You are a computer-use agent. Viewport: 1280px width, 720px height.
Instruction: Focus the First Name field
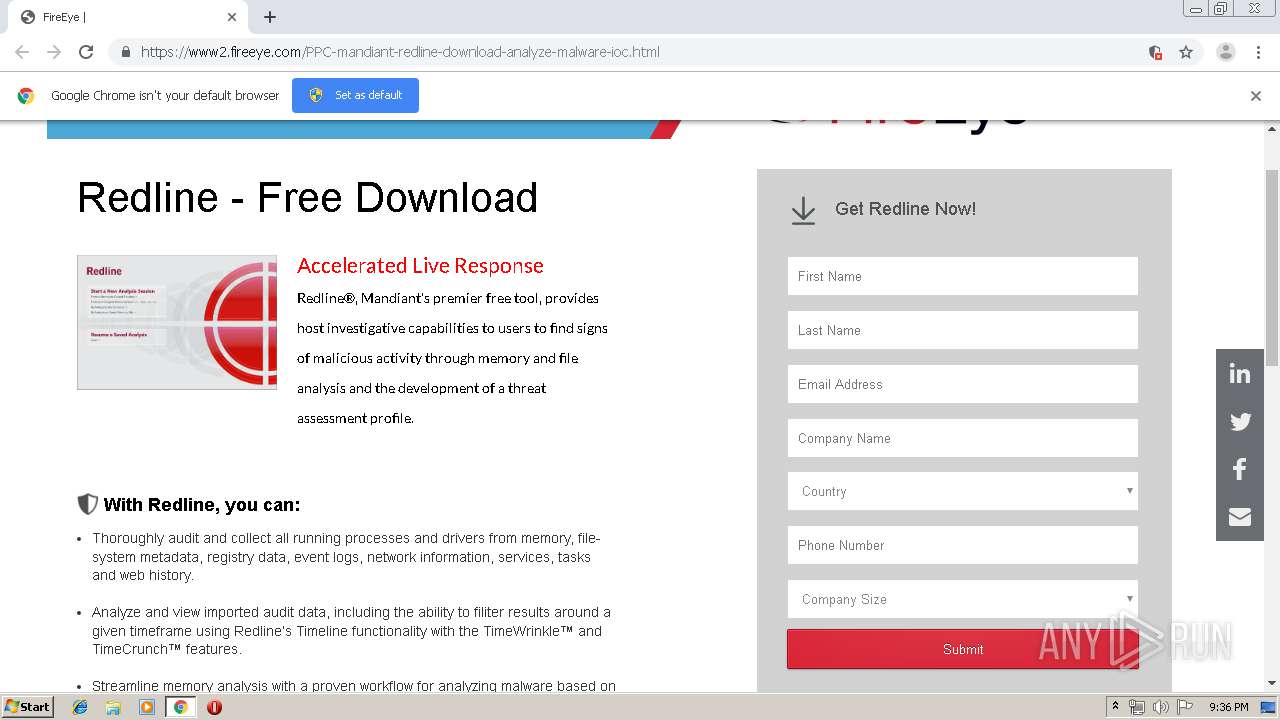(962, 276)
